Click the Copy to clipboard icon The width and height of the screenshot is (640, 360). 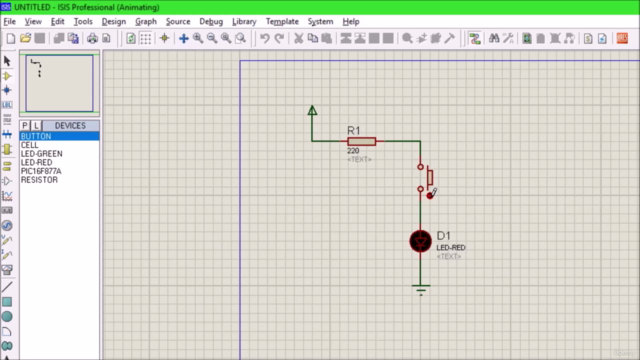[313, 38]
